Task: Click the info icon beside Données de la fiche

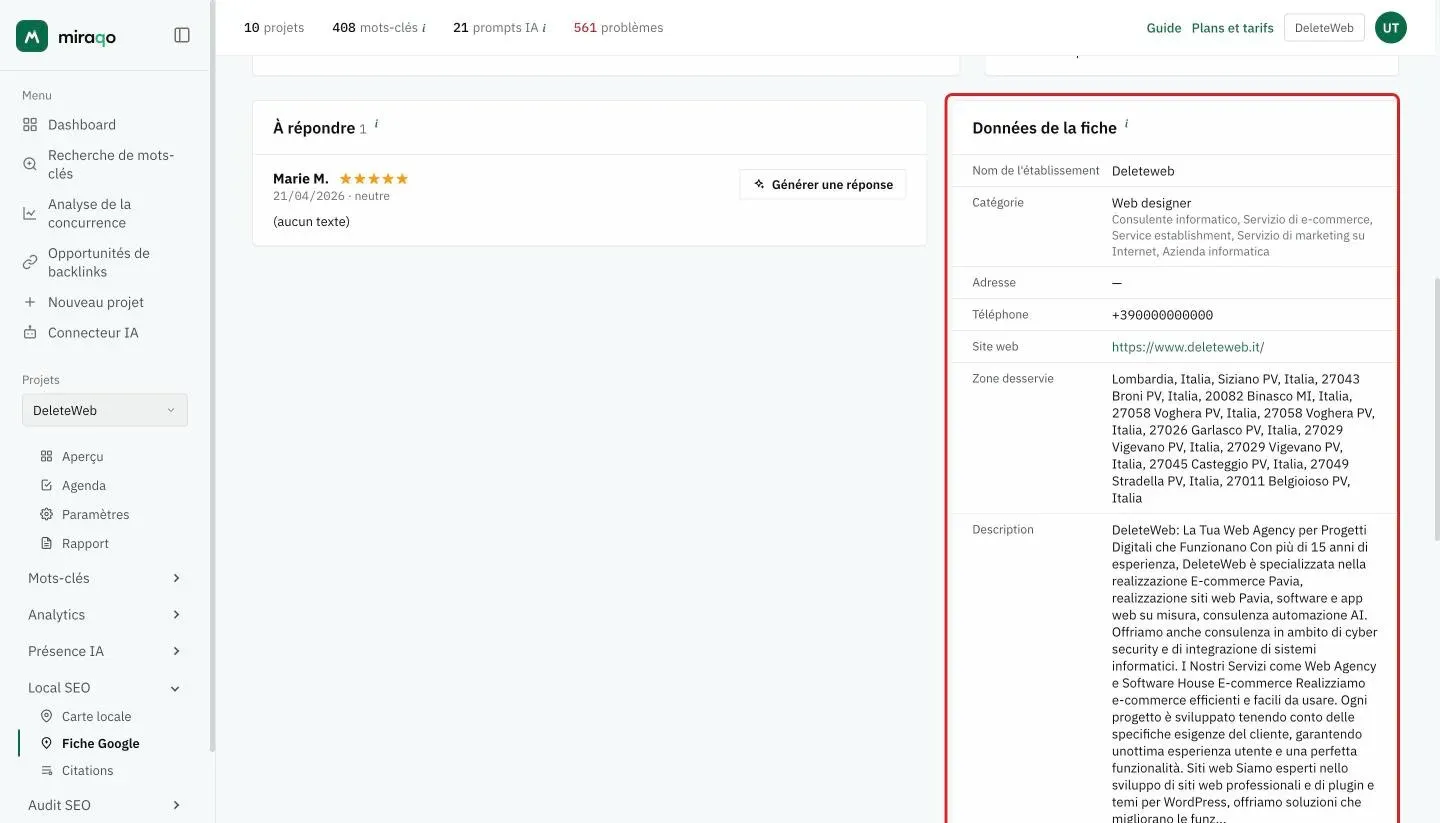Action: click(1126, 124)
